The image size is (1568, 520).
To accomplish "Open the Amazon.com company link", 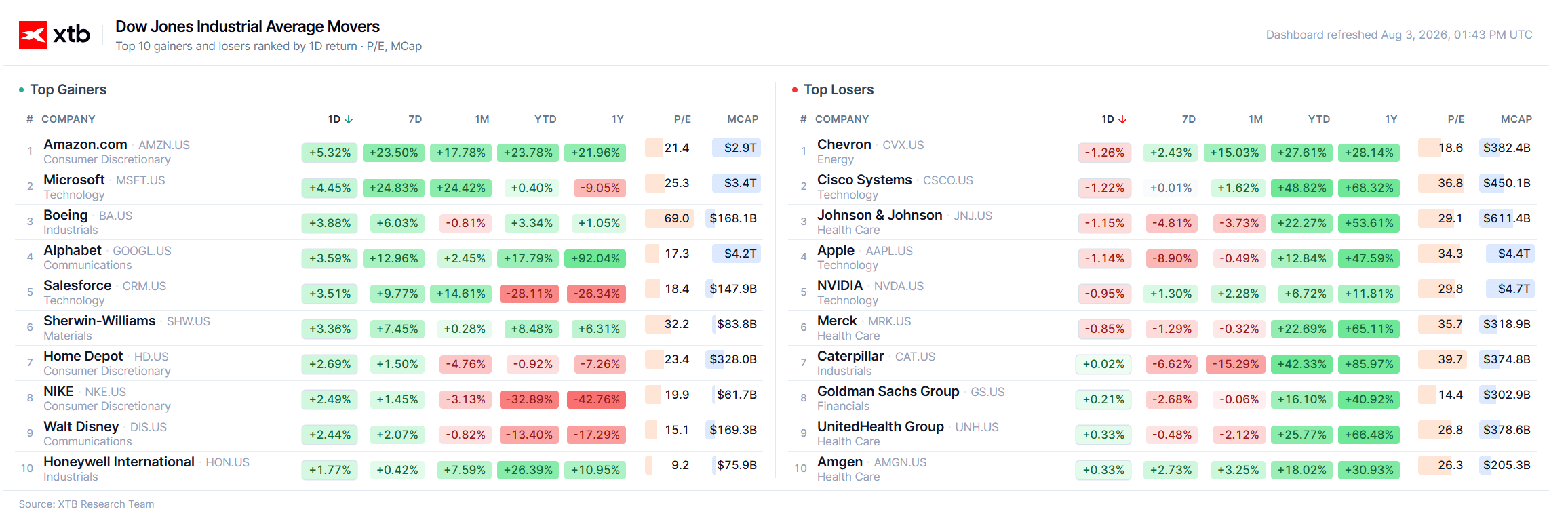I will 85,144.
